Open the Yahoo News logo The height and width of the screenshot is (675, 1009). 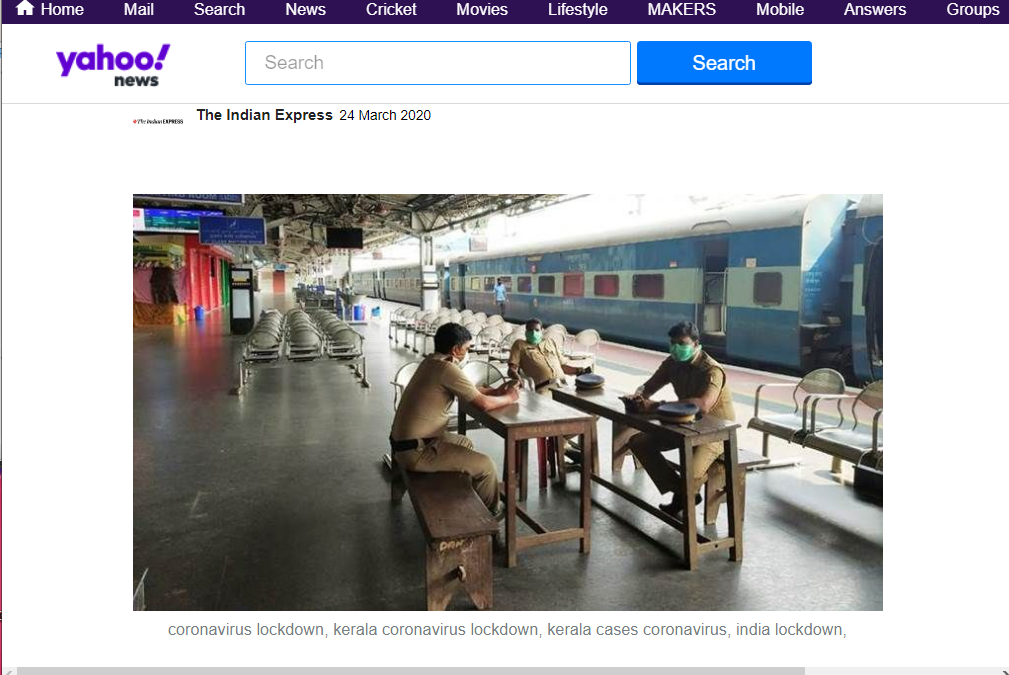[113, 65]
